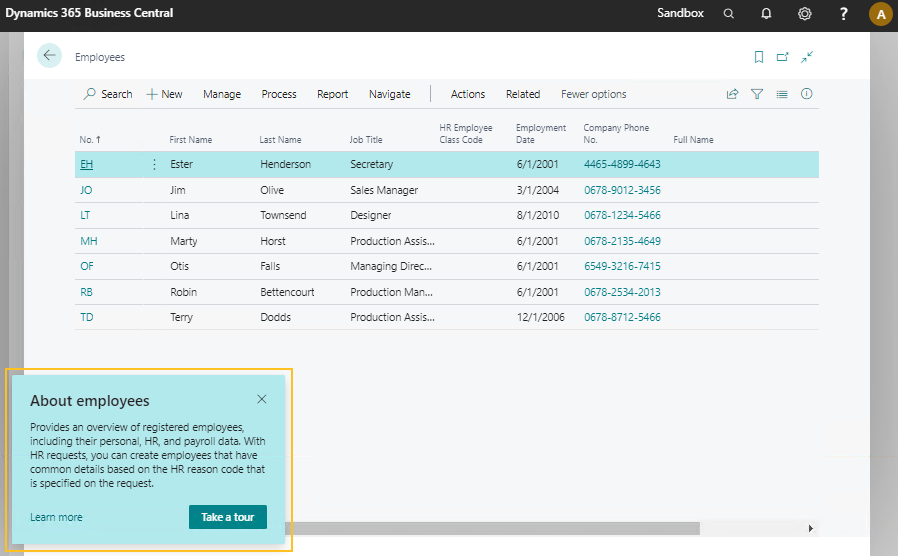Toggle the information FactBox icon
The height and width of the screenshot is (556, 898).
point(807,94)
